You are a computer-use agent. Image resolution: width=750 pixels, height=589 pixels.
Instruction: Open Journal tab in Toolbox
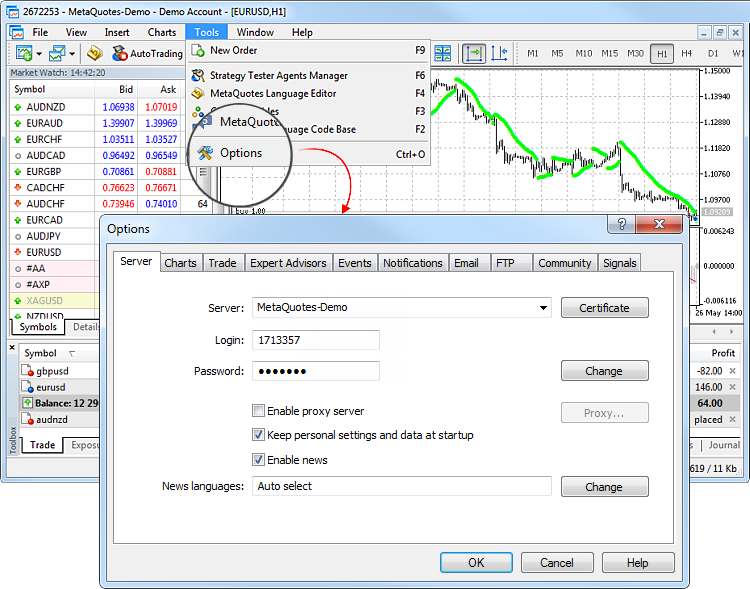pyautogui.click(x=724, y=445)
